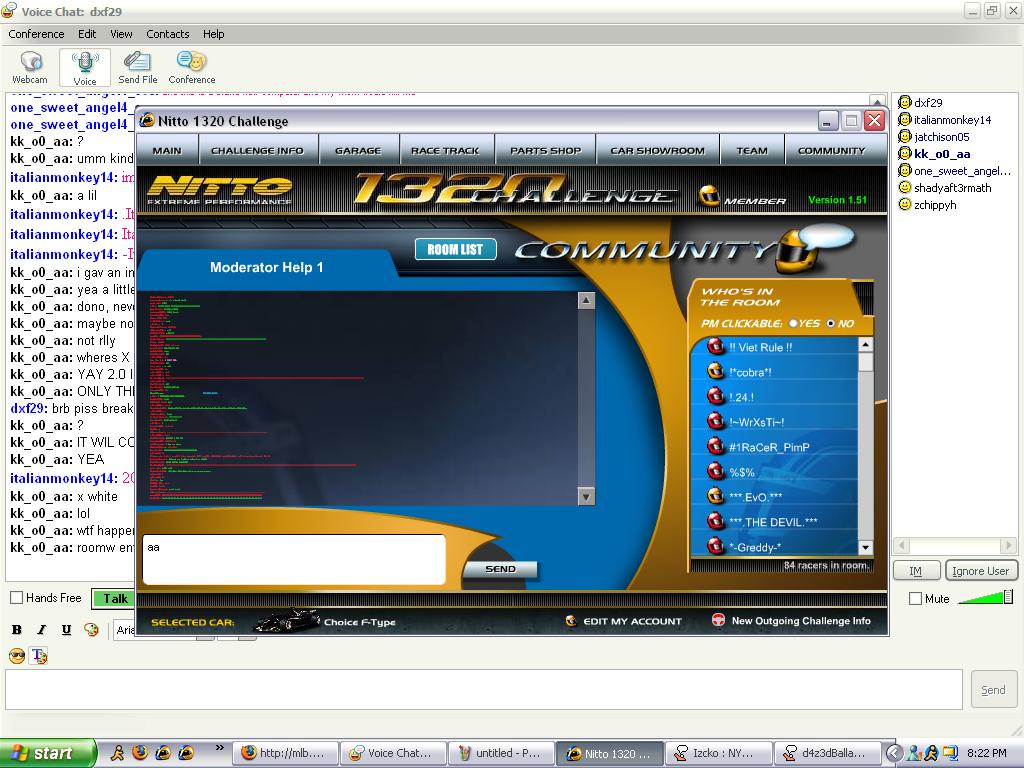Click the Edit My Account helmet icon
Image resolution: width=1024 pixels, height=768 pixels.
[571, 620]
